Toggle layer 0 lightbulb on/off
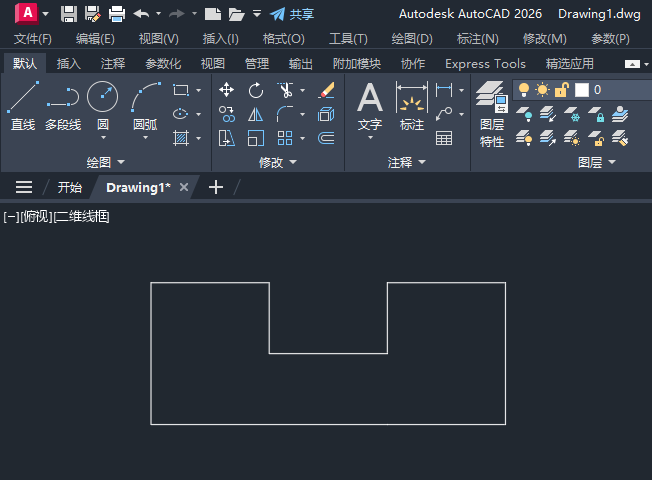The width and height of the screenshot is (652, 480). tap(524, 90)
